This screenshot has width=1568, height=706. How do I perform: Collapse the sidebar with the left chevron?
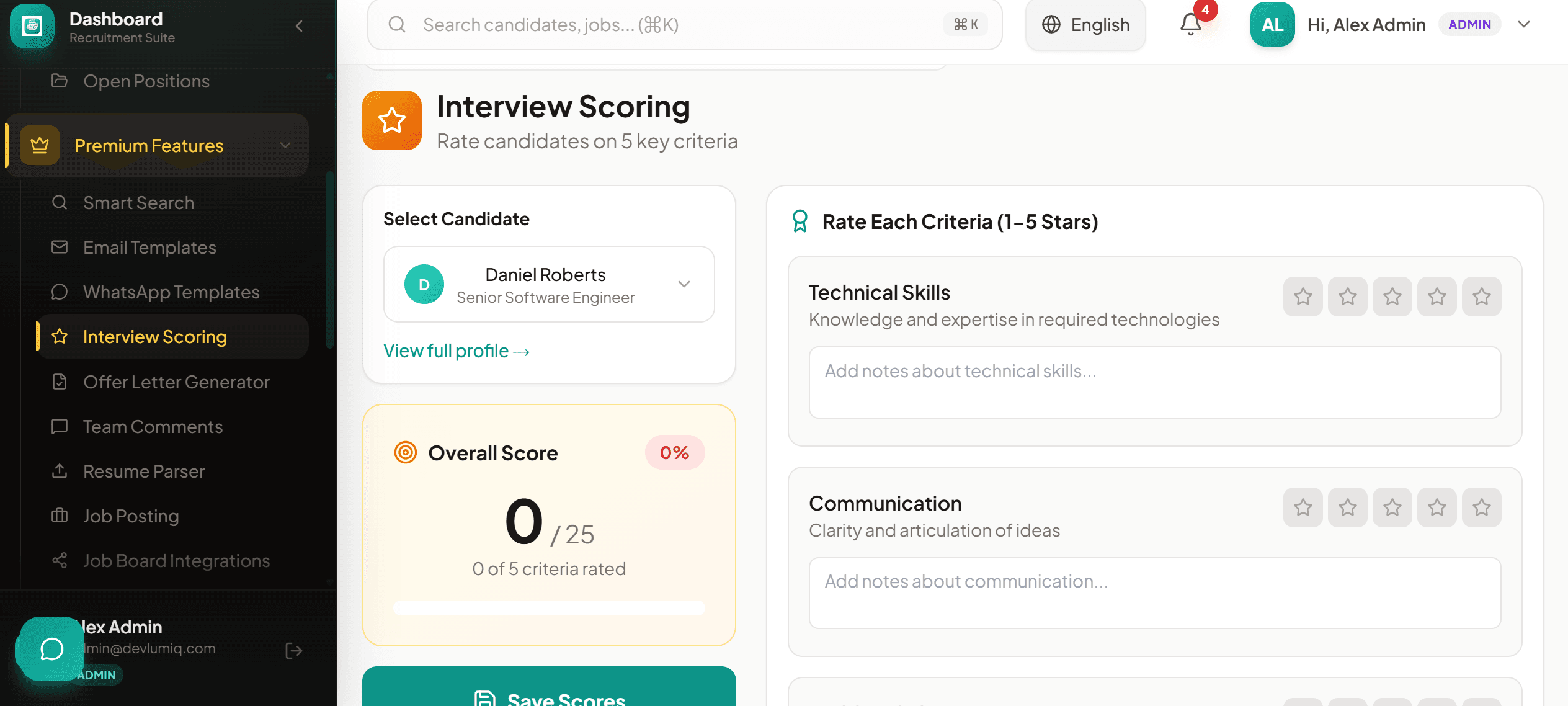point(300,26)
